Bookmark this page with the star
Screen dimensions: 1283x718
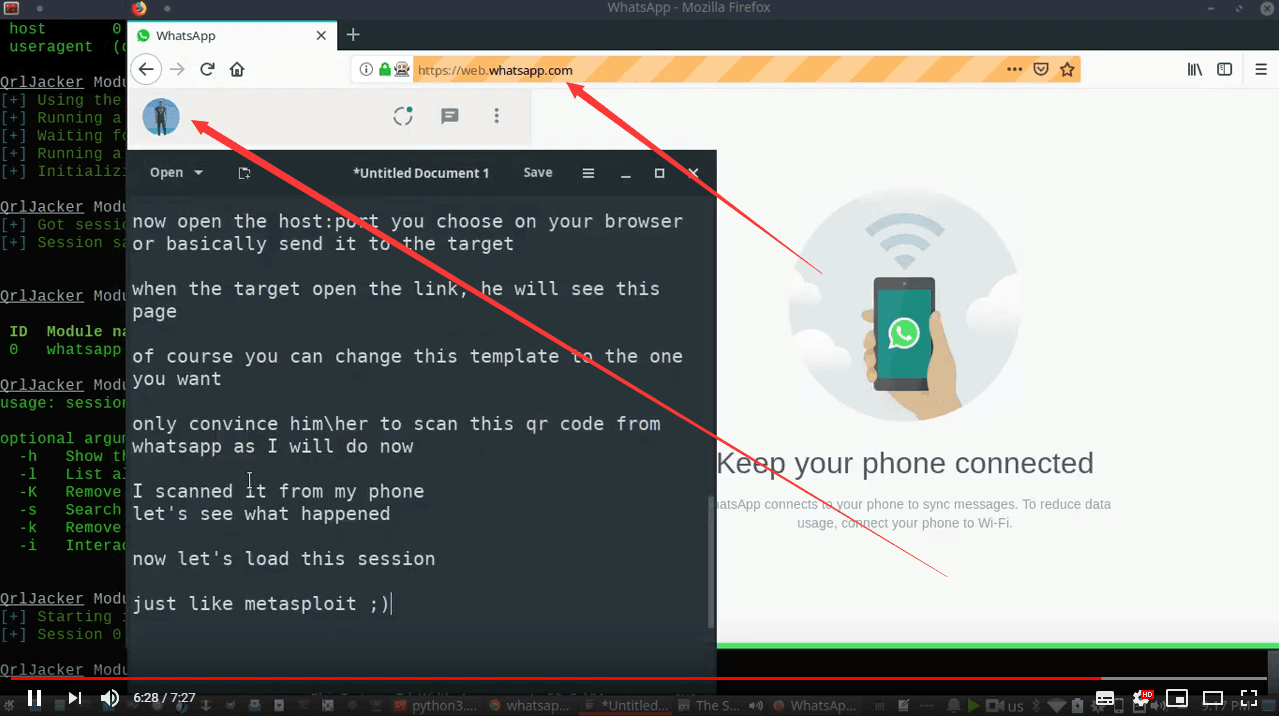pyautogui.click(x=1067, y=70)
